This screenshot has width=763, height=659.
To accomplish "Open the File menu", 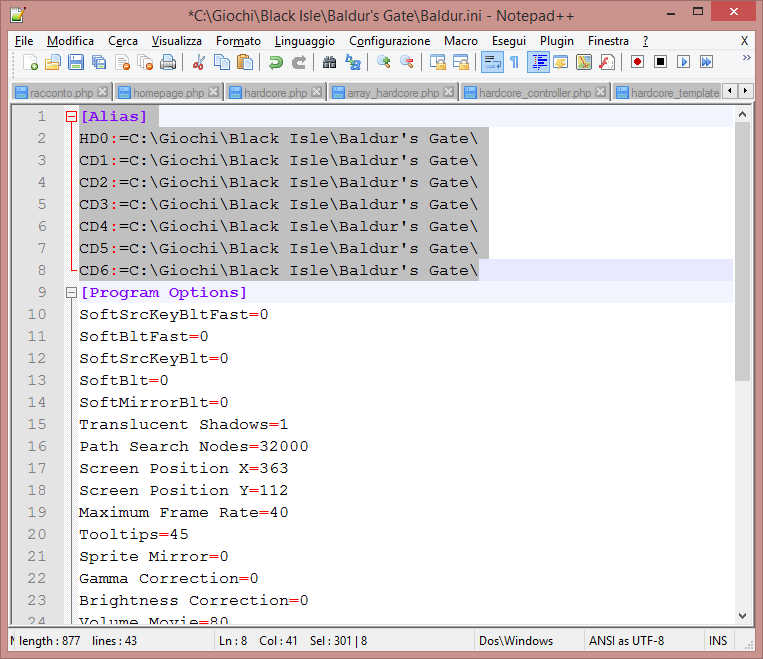I will (24, 41).
